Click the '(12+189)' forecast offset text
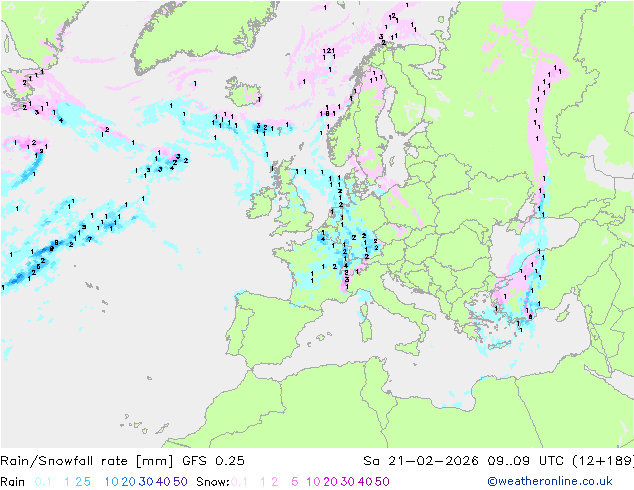Screen dimensions: 634x490 click(603, 461)
